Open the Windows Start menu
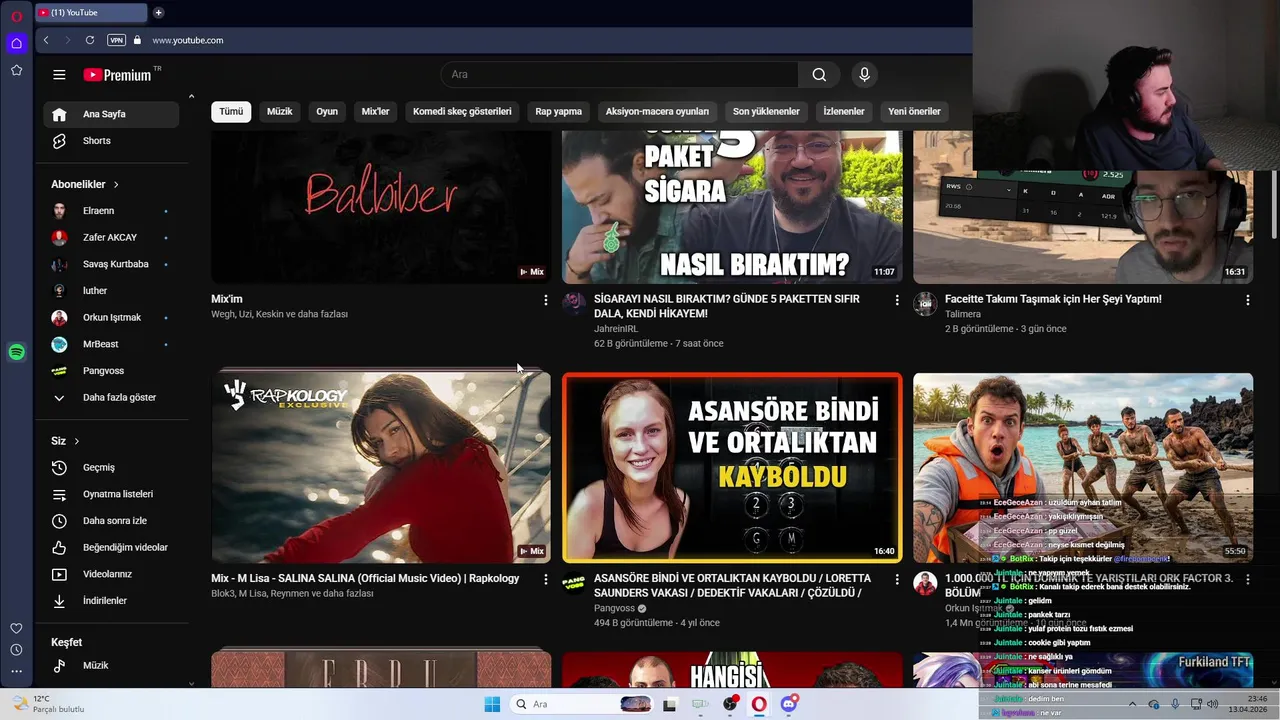This screenshot has width=1280, height=720. (492, 704)
